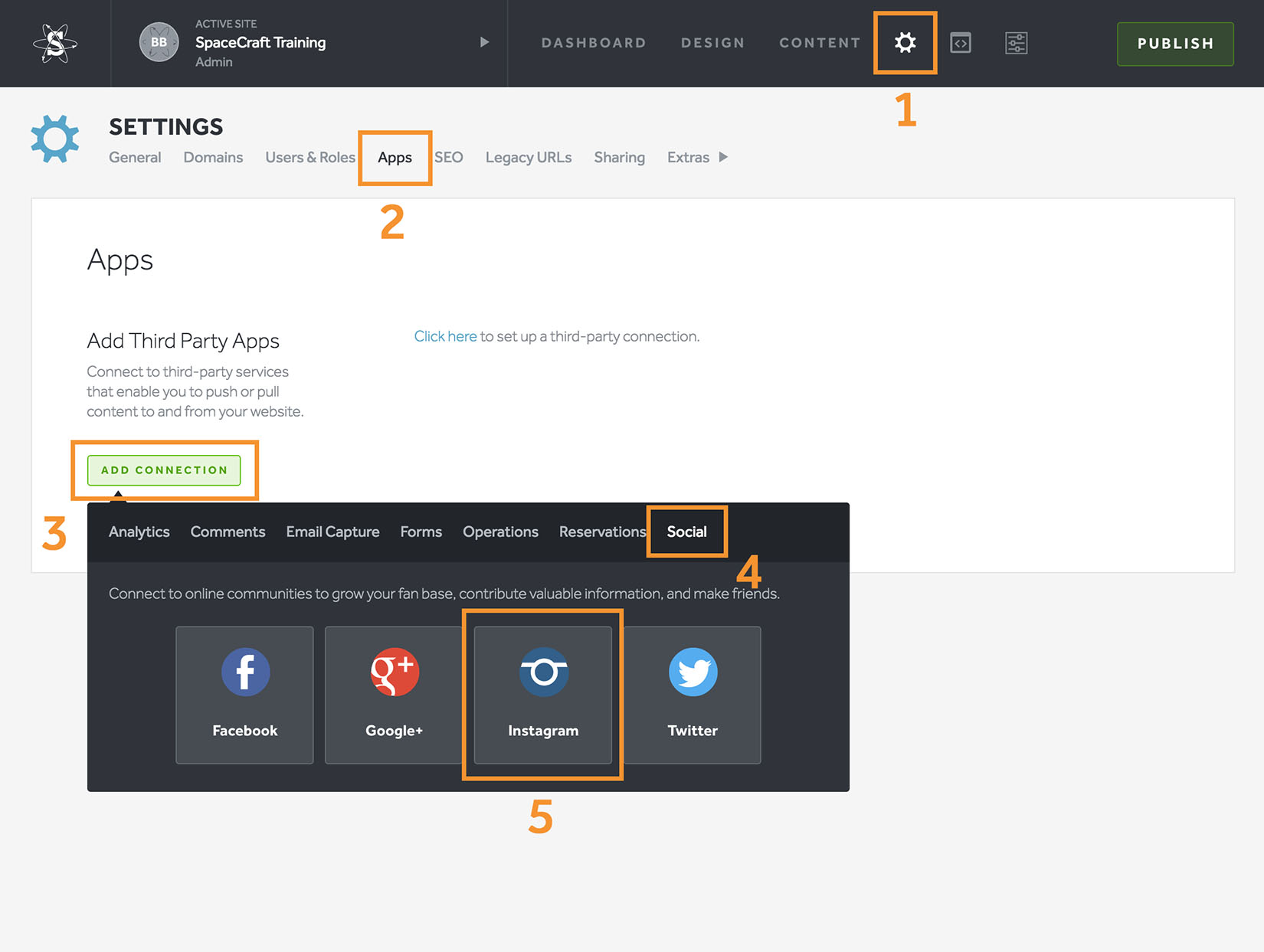Expand more settings tabs after Extras
Viewport: 1264px width, 952px height.
(723, 157)
